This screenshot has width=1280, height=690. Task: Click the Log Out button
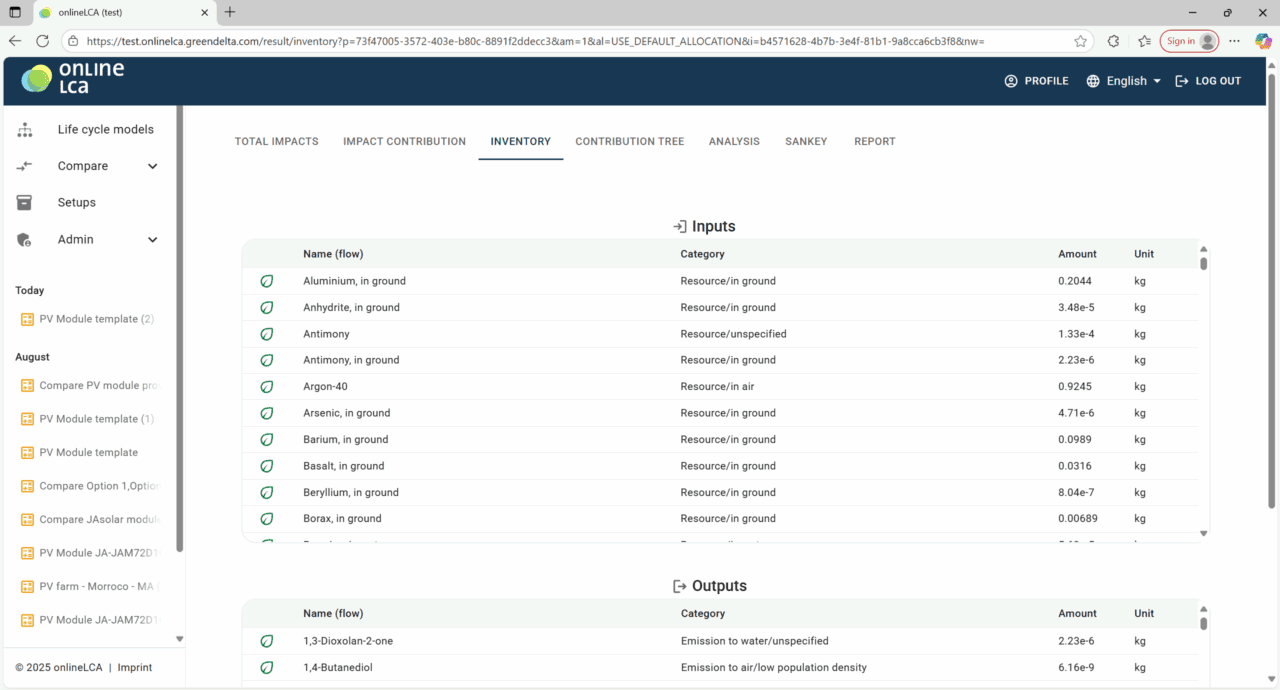coord(1208,81)
